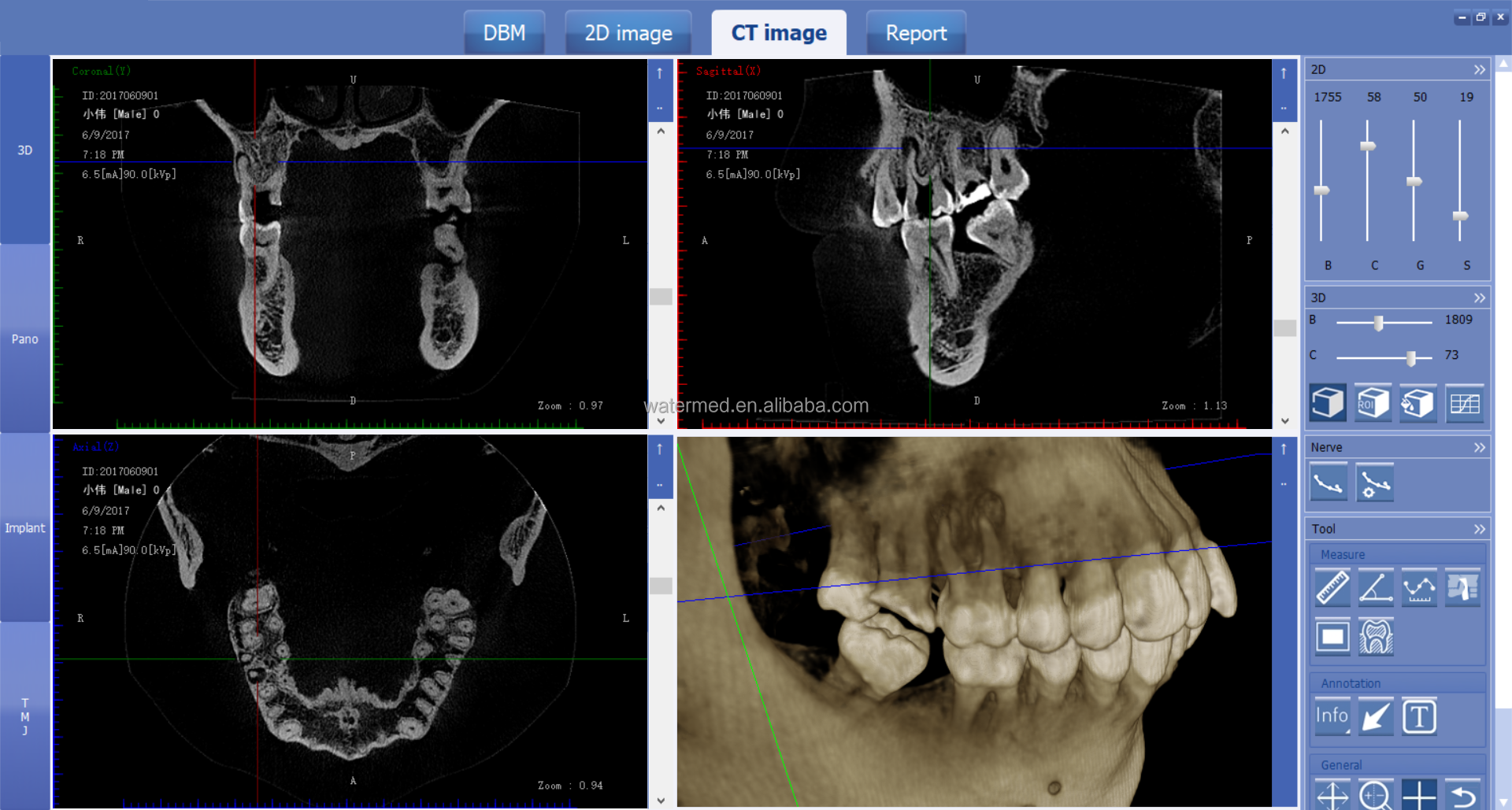The width and height of the screenshot is (1512, 810).
Task: Click the 3D rendered teeth view
Action: 974,622
